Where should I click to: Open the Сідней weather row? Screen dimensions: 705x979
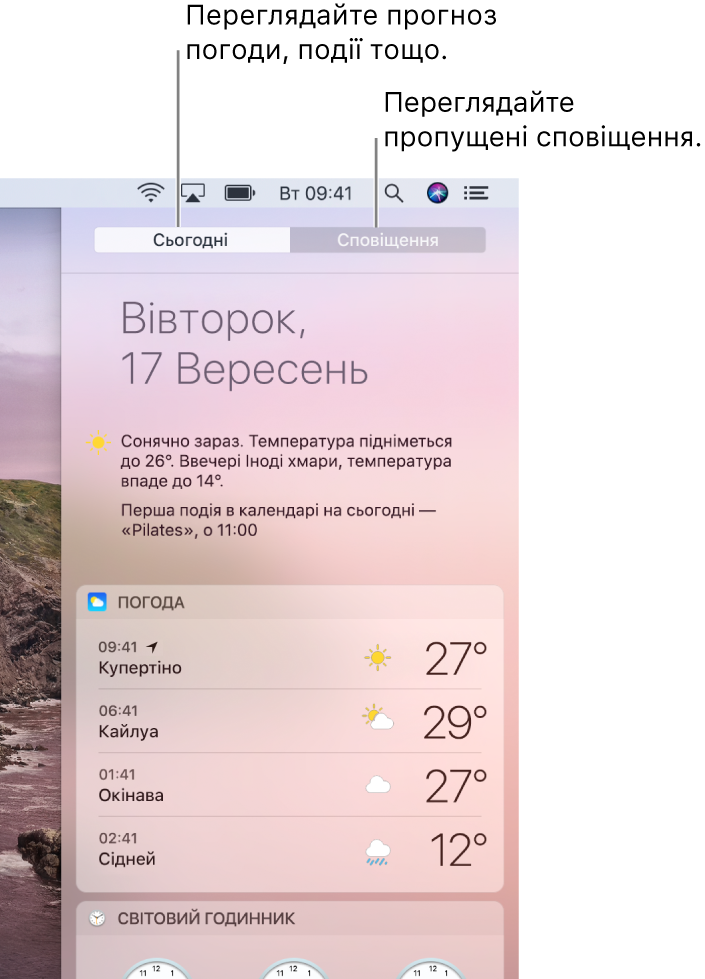click(290, 849)
